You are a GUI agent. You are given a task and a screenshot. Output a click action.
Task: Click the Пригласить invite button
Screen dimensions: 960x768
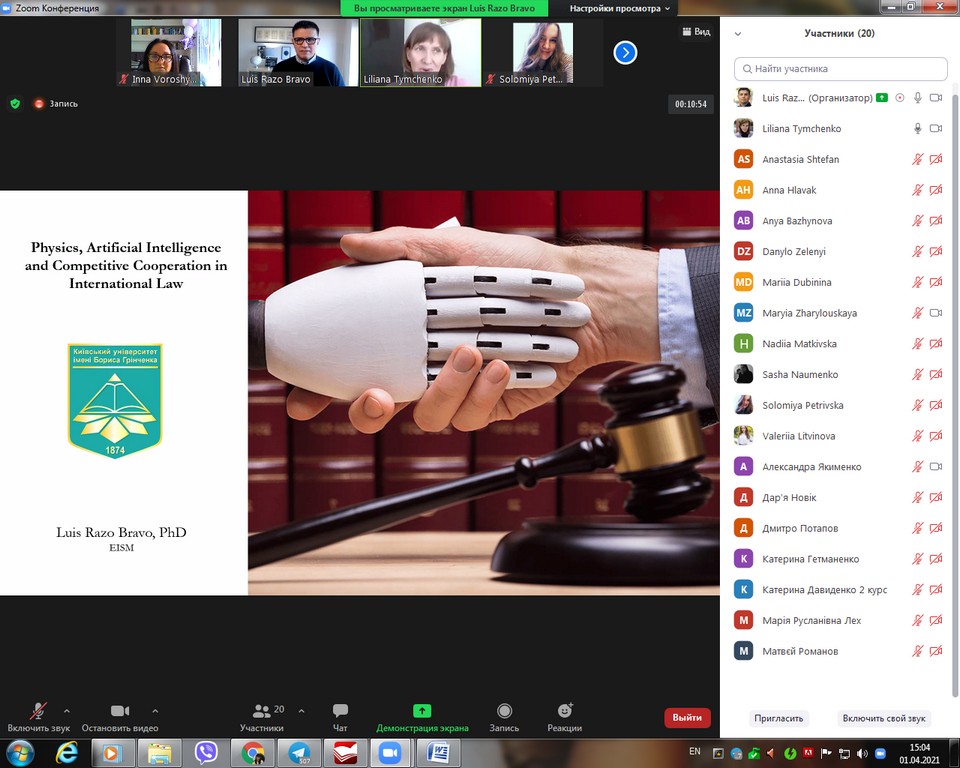(778, 718)
